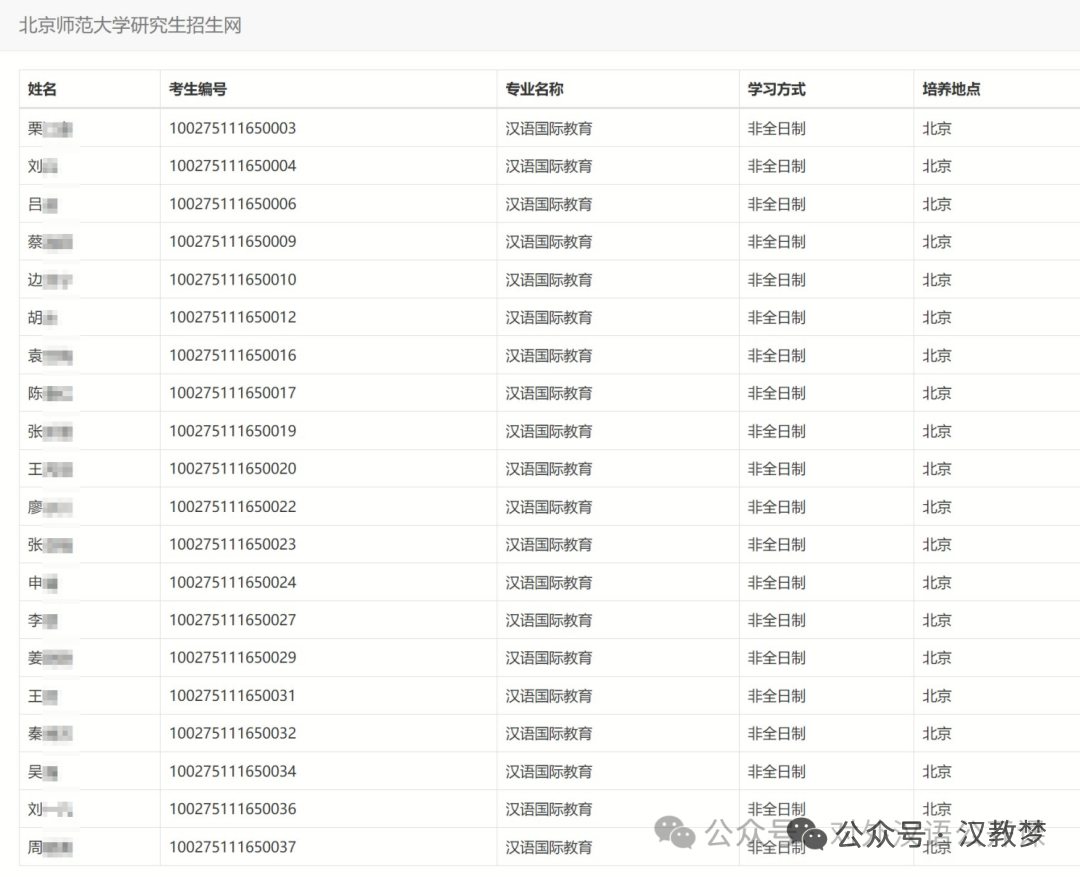Viewport: 1080px width, 877px height.
Task: Click the gray WeChat logo in the watermark
Action: tap(675, 832)
